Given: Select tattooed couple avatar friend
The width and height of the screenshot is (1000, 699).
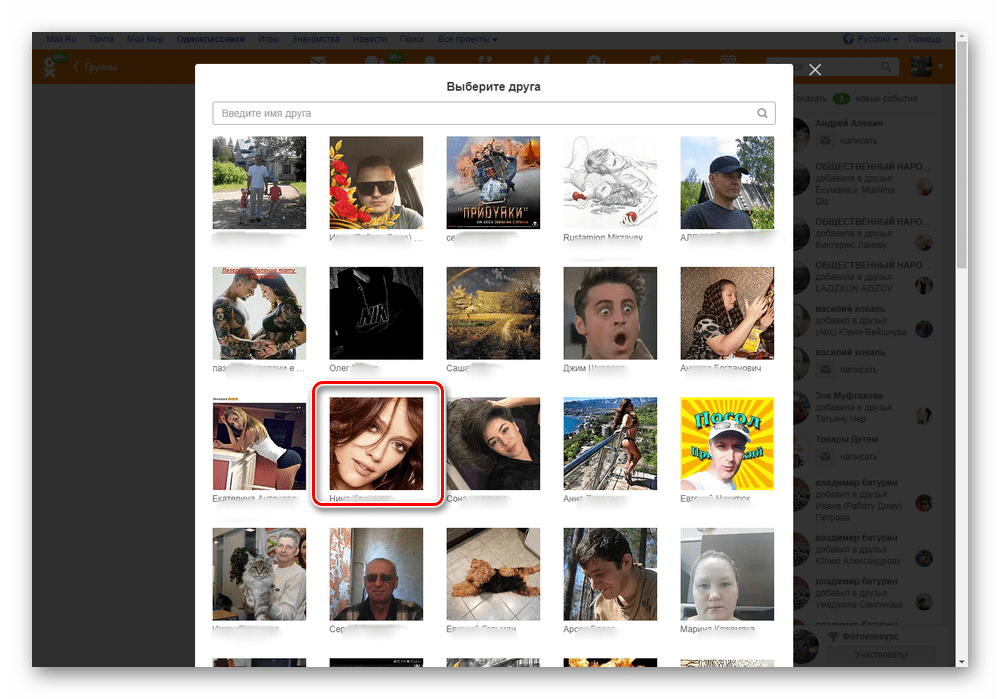Looking at the screenshot, I should tap(259, 313).
